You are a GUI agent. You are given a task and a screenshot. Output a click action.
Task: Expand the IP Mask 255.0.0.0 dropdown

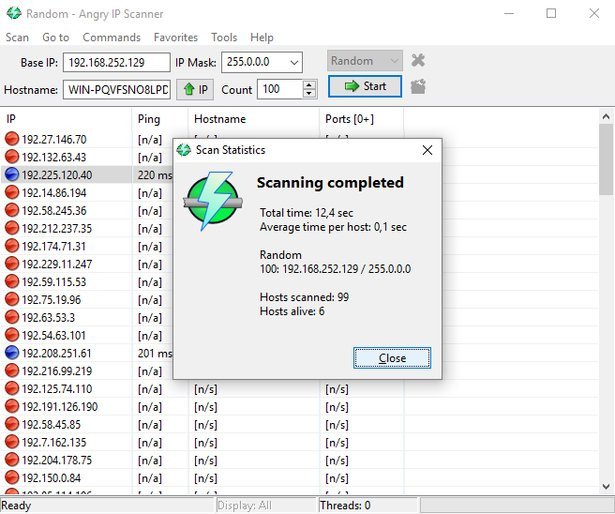(x=294, y=62)
